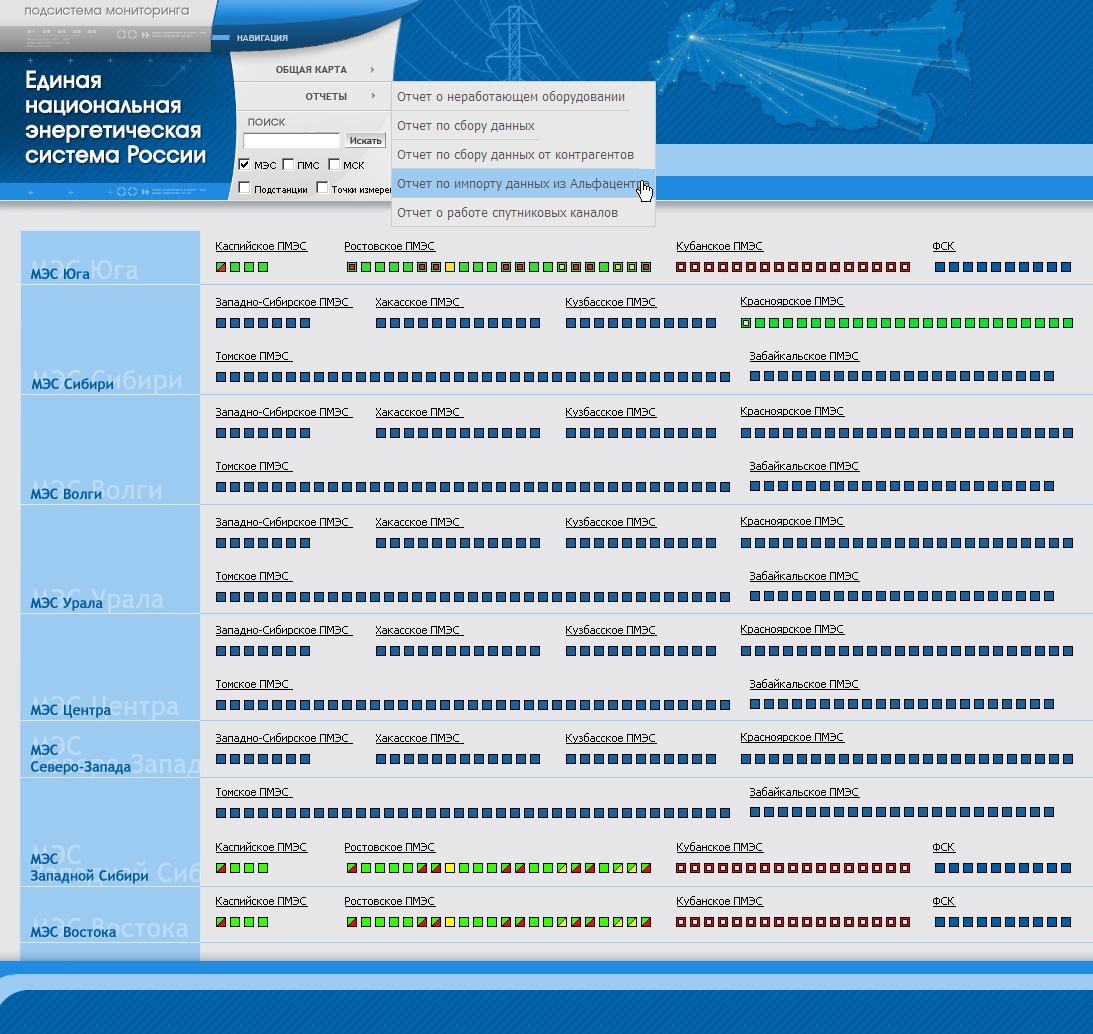
Task: Open the МЭС Юга section link
Action: [60, 274]
